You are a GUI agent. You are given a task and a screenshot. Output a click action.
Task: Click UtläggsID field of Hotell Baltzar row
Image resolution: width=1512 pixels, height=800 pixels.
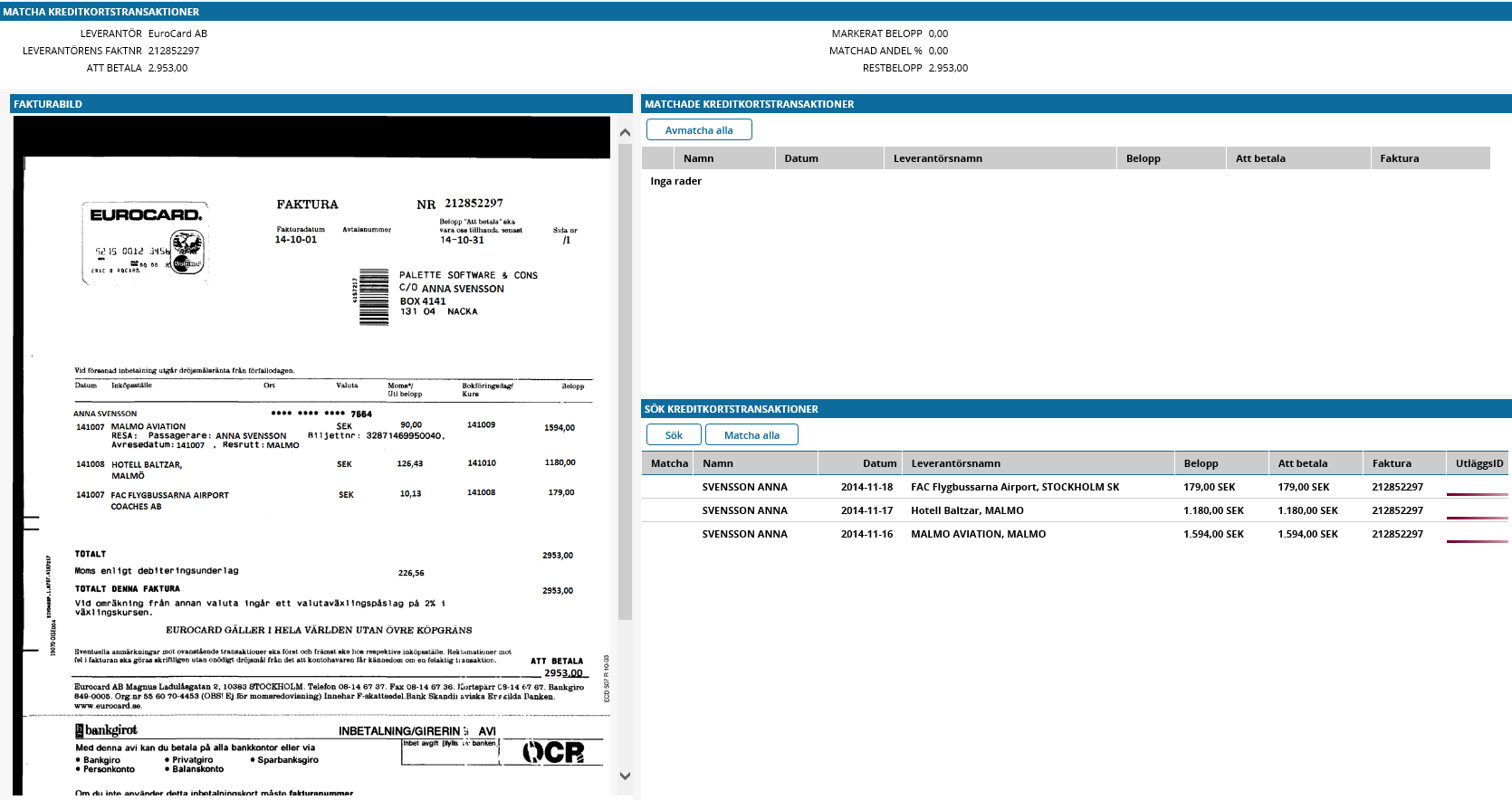tap(1478, 511)
